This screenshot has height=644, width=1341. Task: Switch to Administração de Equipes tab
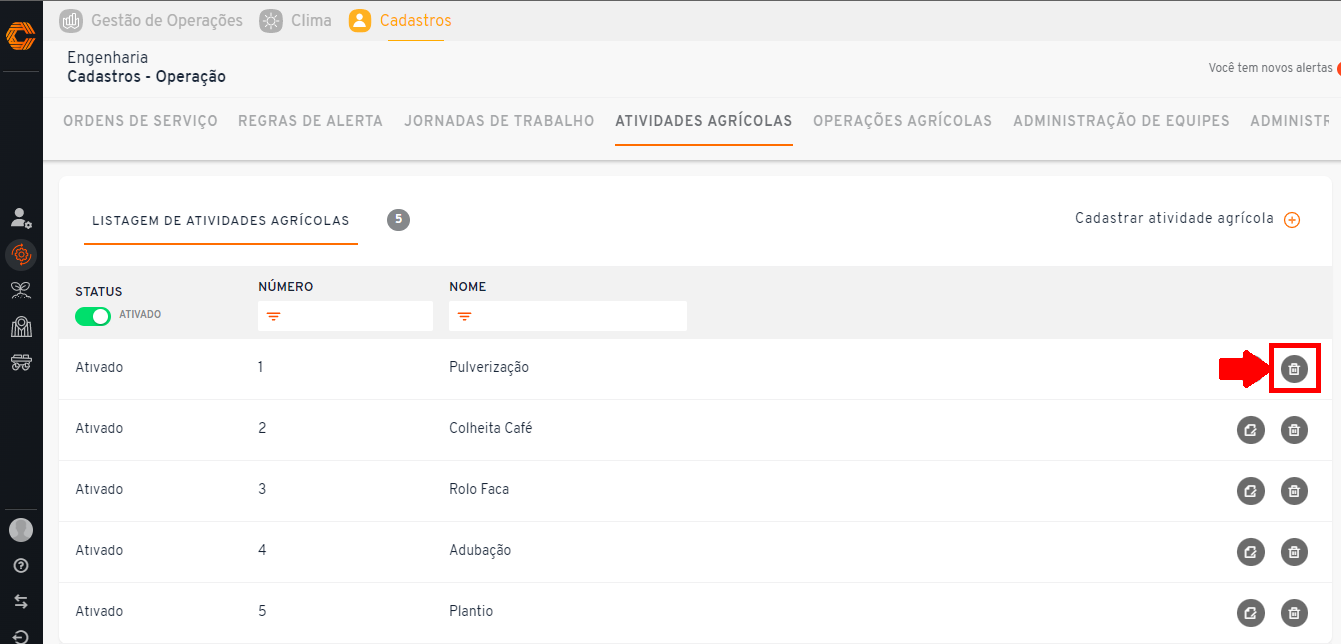point(1122,121)
